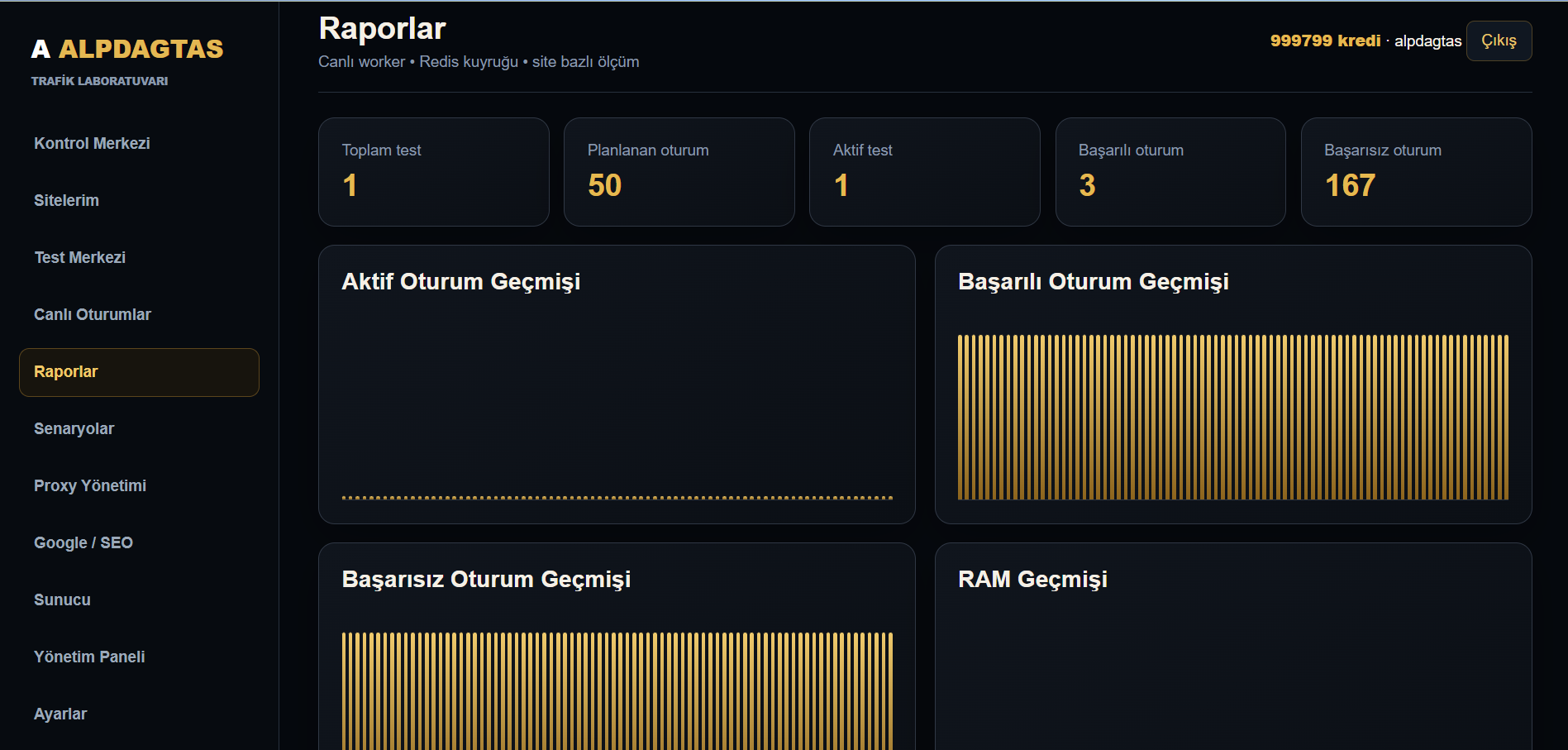The image size is (1568, 750).
Task: Select the Toplam test card
Action: point(434,172)
